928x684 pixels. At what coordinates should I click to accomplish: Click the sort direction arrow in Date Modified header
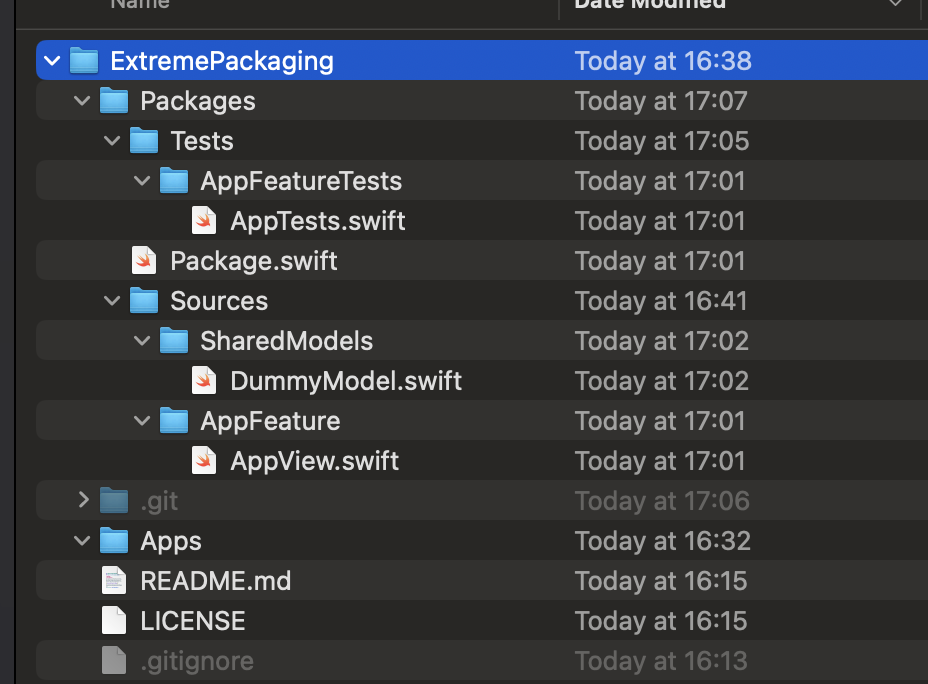[x=895, y=5]
